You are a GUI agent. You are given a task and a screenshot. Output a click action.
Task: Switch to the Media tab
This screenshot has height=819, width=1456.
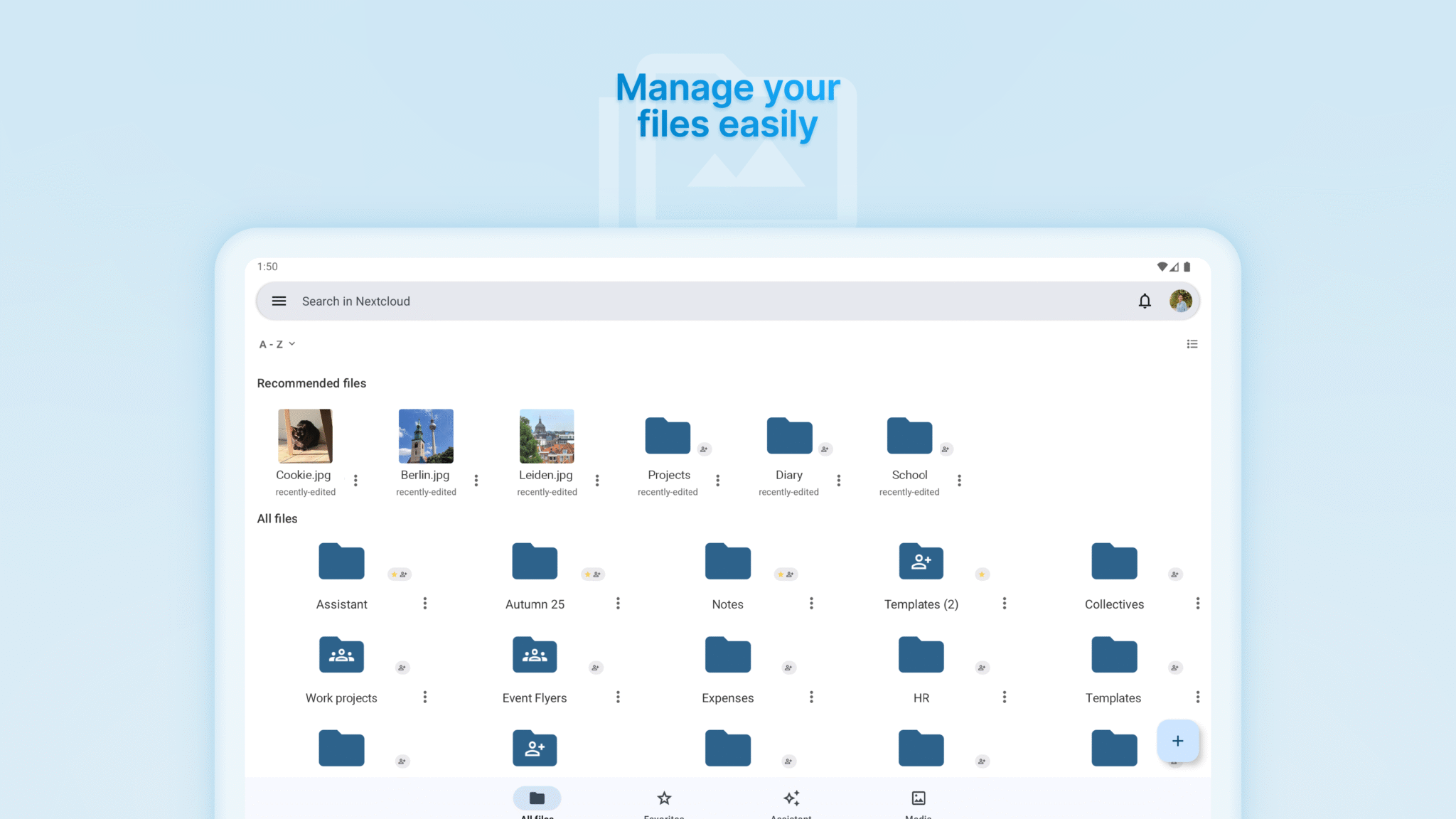coord(919,803)
